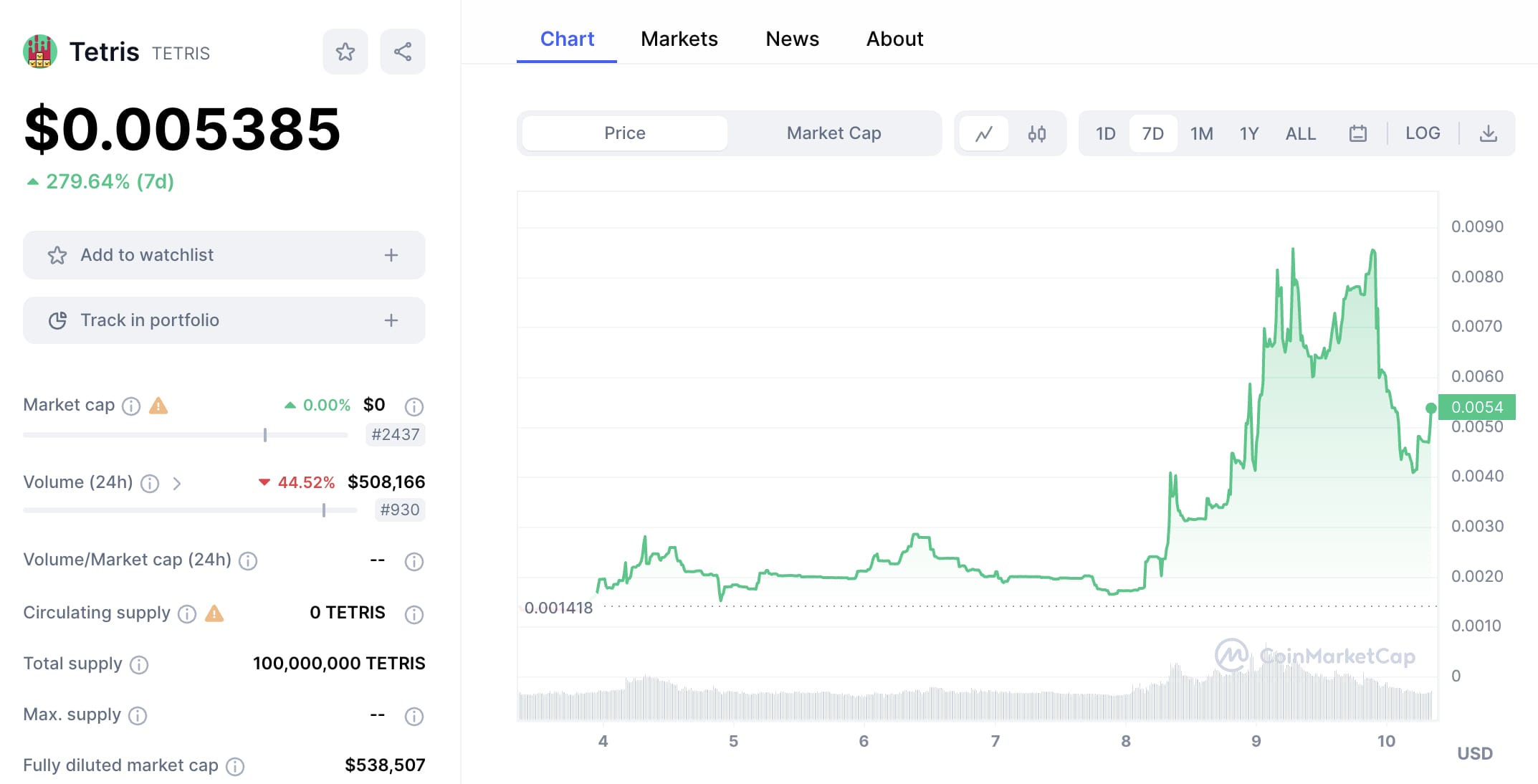The width and height of the screenshot is (1538, 784).
Task: Select the line chart view icon
Action: [x=984, y=133]
